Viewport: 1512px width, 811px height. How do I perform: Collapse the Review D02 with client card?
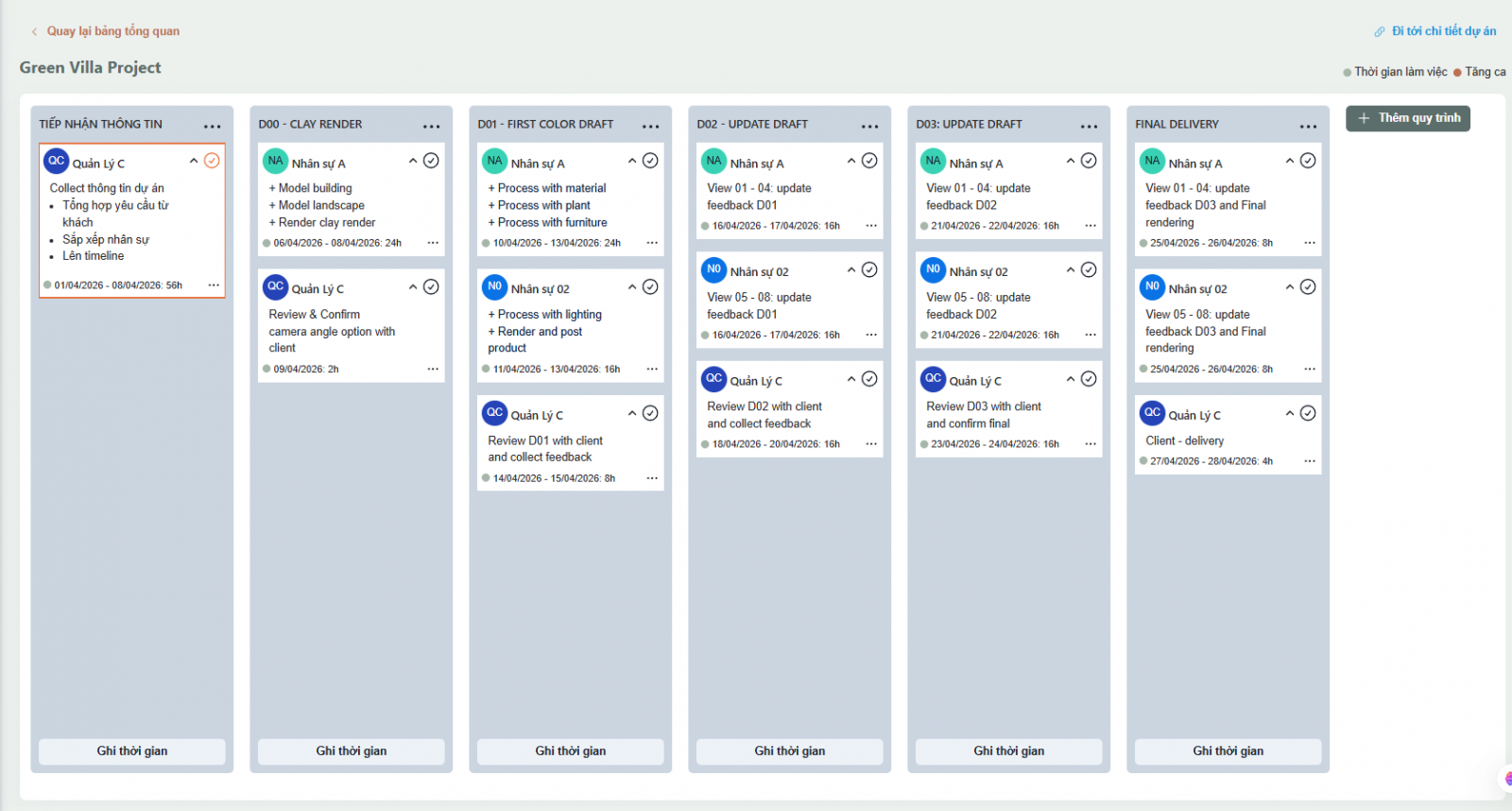pos(851,379)
